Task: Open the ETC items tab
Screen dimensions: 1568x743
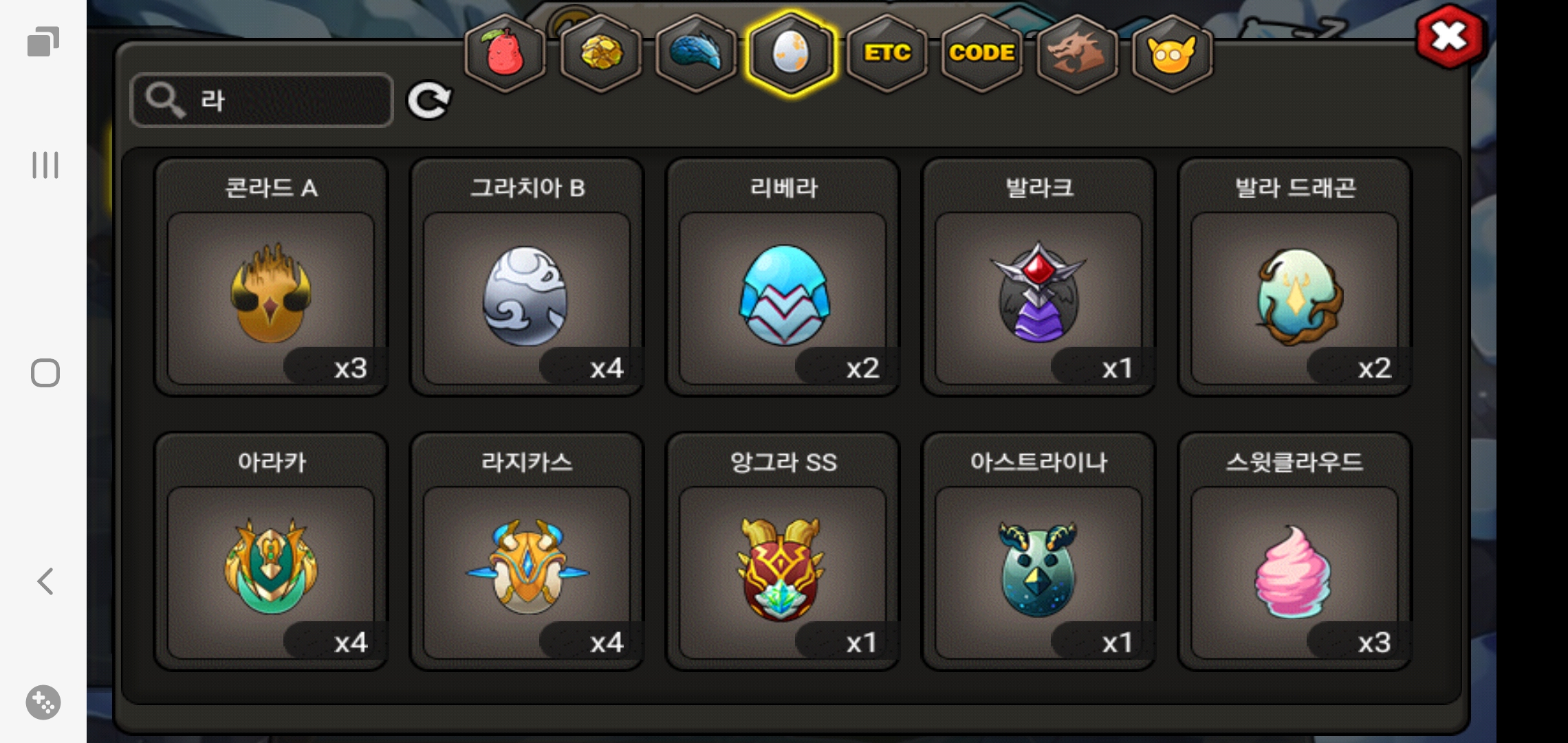Action: click(x=887, y=53)
